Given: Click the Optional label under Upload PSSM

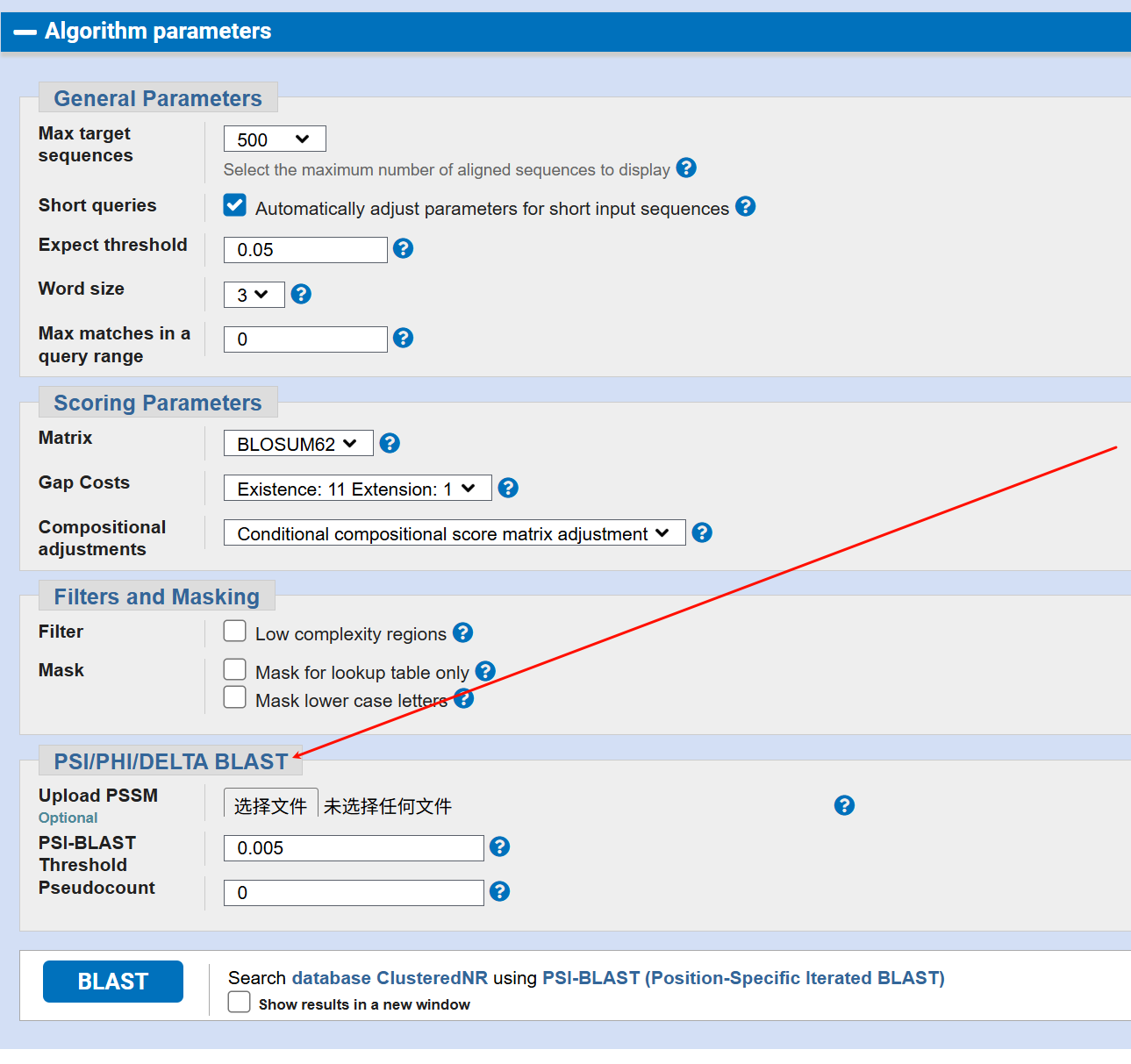Looking at the screenshot, I should 68,818.
